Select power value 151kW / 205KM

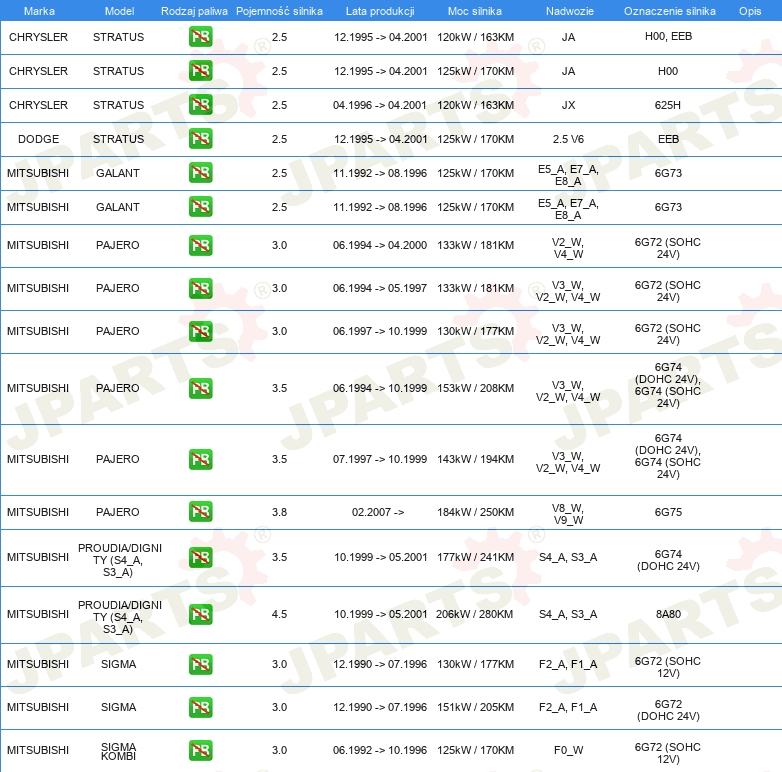tap(475, 707)
